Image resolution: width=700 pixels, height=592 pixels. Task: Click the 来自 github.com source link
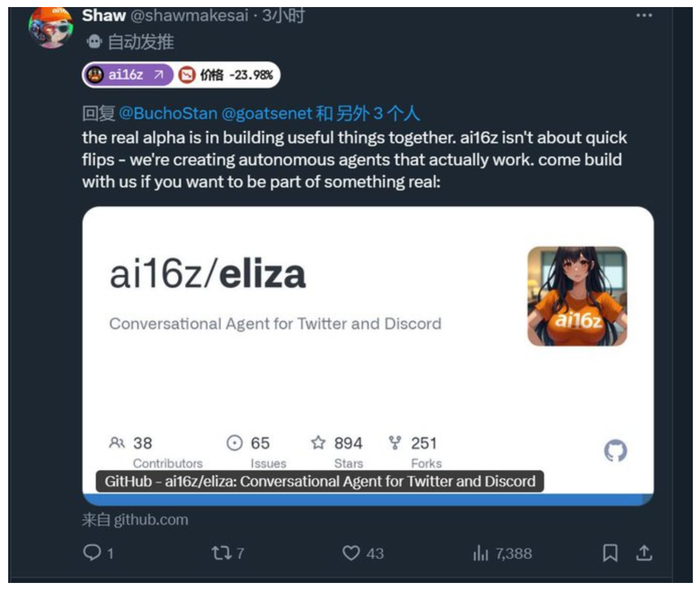[135, 519]
